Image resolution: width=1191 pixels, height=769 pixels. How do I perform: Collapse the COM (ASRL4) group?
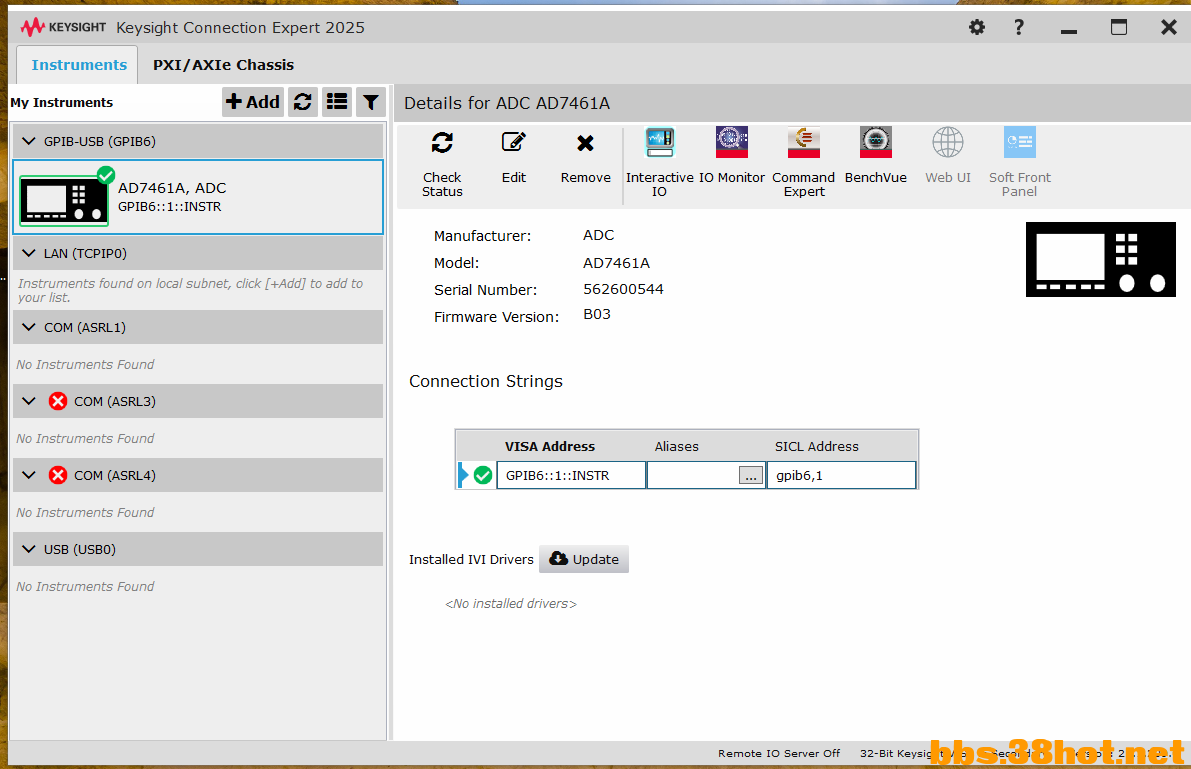pos(29,475)
